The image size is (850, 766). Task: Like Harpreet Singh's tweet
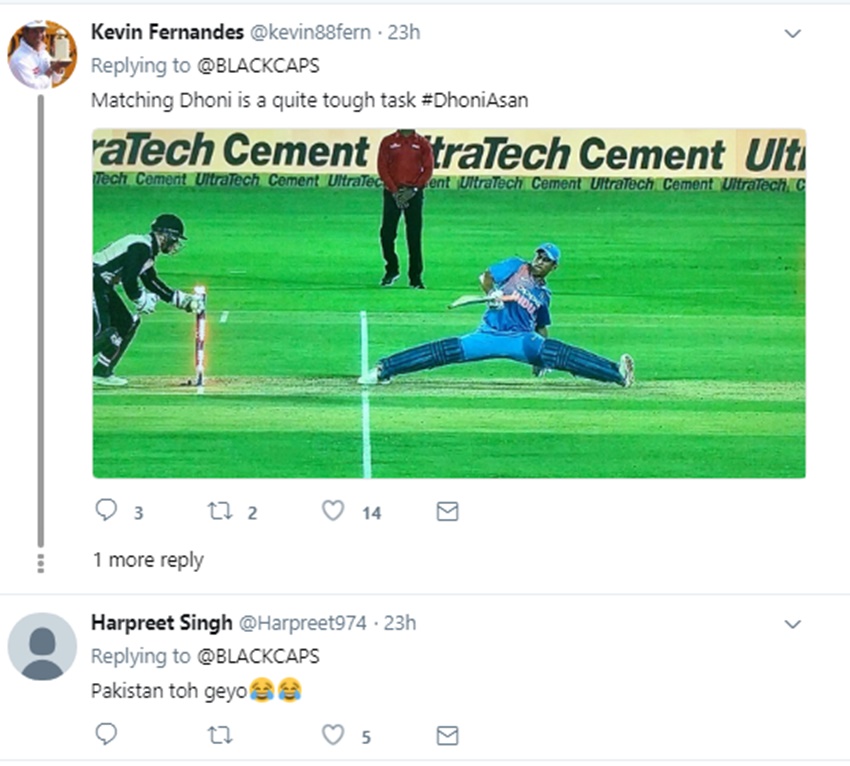[333, 736]
